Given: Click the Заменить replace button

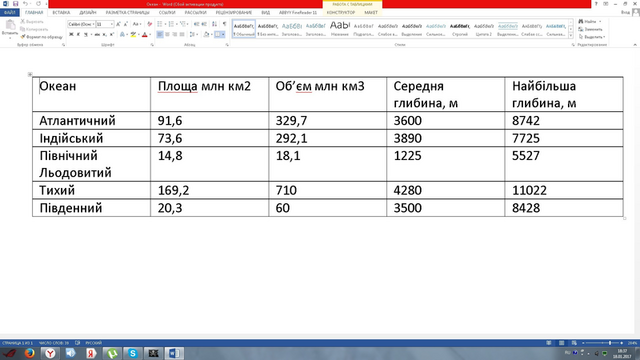Looking at the screenshot, I should (590, 29).
